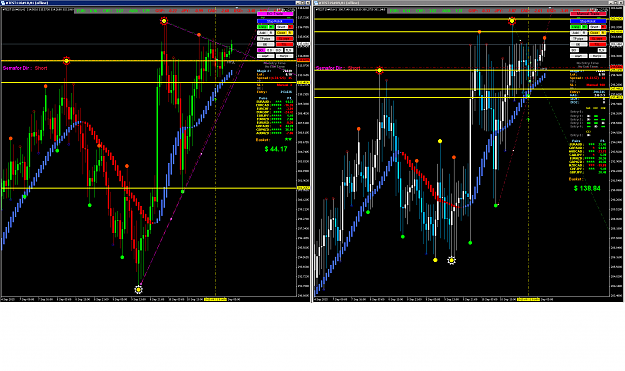Click the green Long button in right chart panel

(579, 27)
